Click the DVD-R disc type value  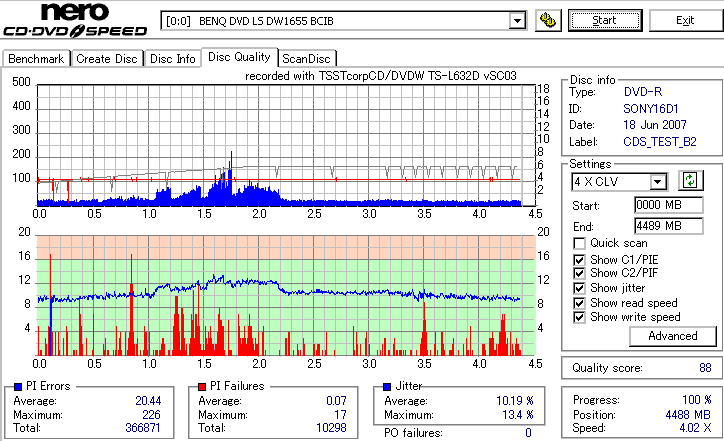coord(643,92)
